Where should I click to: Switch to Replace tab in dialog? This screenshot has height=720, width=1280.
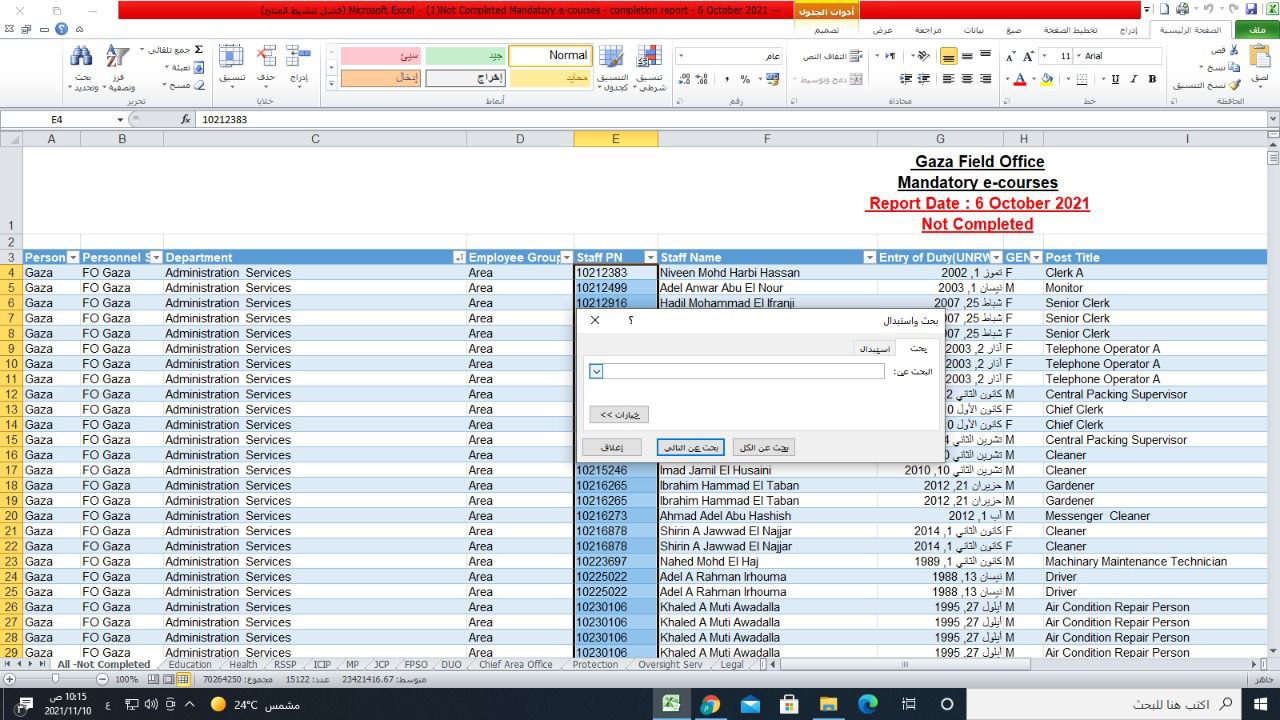(x=874, y=349)
